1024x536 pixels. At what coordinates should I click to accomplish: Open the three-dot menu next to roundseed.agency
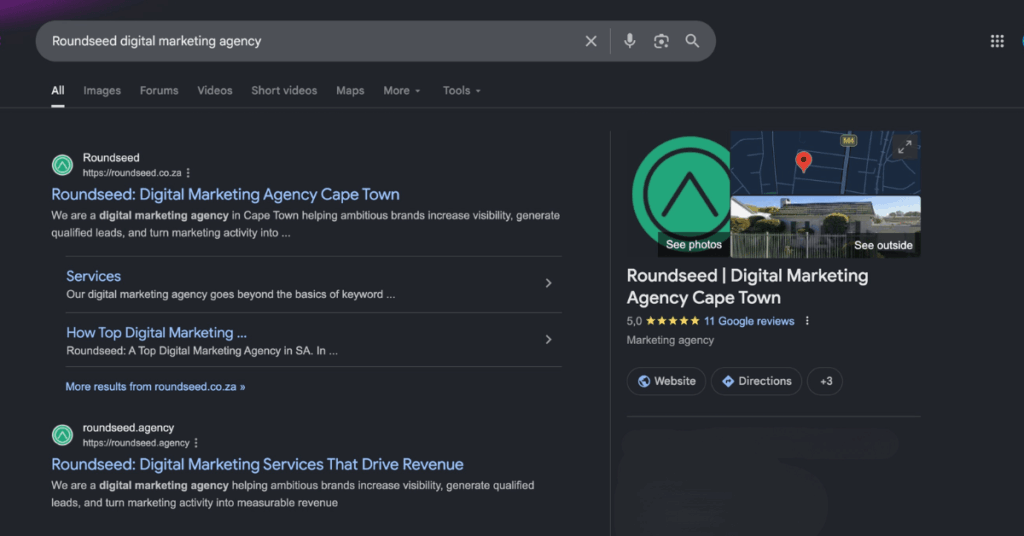tap(196, 443)
